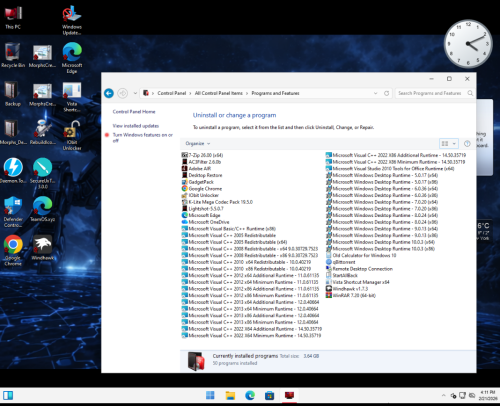Click Vista Shortcut desktop icon
The height and width of the screenshot is (406, 500).
click(72, 97)
